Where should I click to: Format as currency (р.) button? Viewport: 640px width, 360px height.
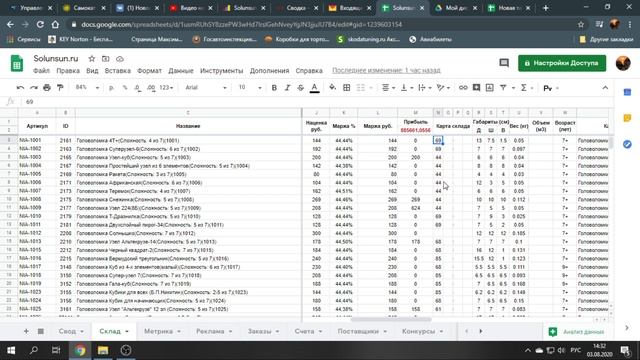tap(111, 88)
